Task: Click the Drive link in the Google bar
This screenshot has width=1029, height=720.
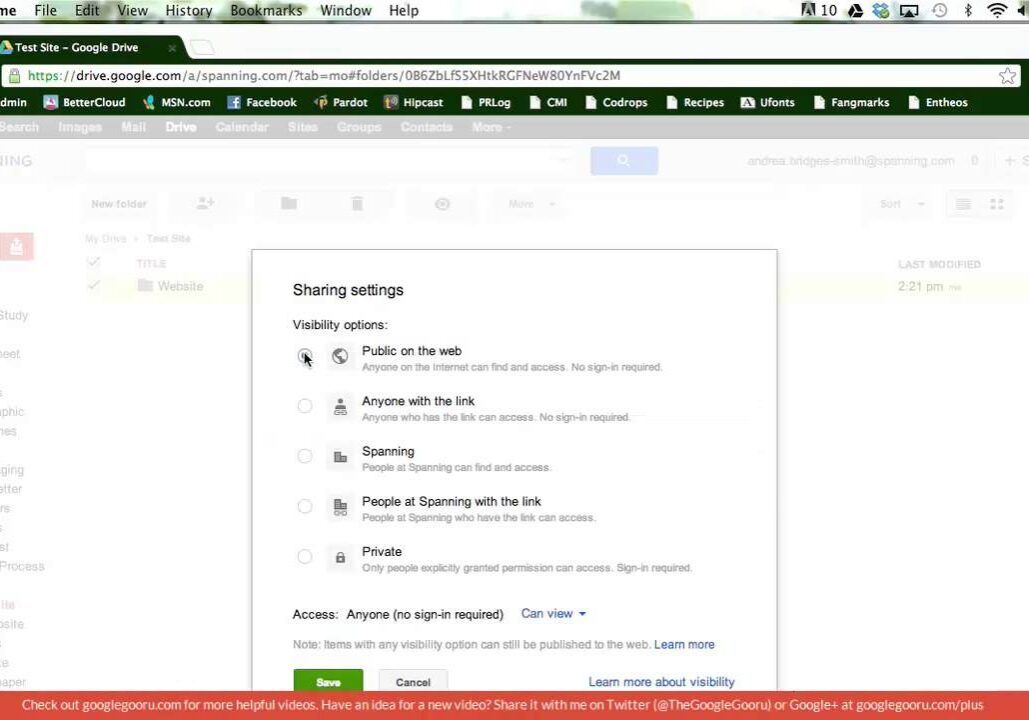Action: pos(180,127)
